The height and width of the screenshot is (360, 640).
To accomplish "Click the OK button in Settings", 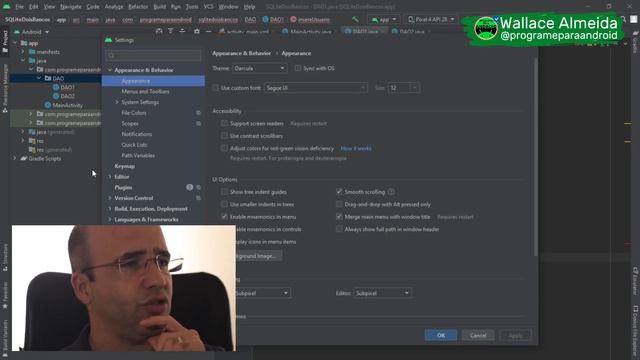I will pos(441,335).
